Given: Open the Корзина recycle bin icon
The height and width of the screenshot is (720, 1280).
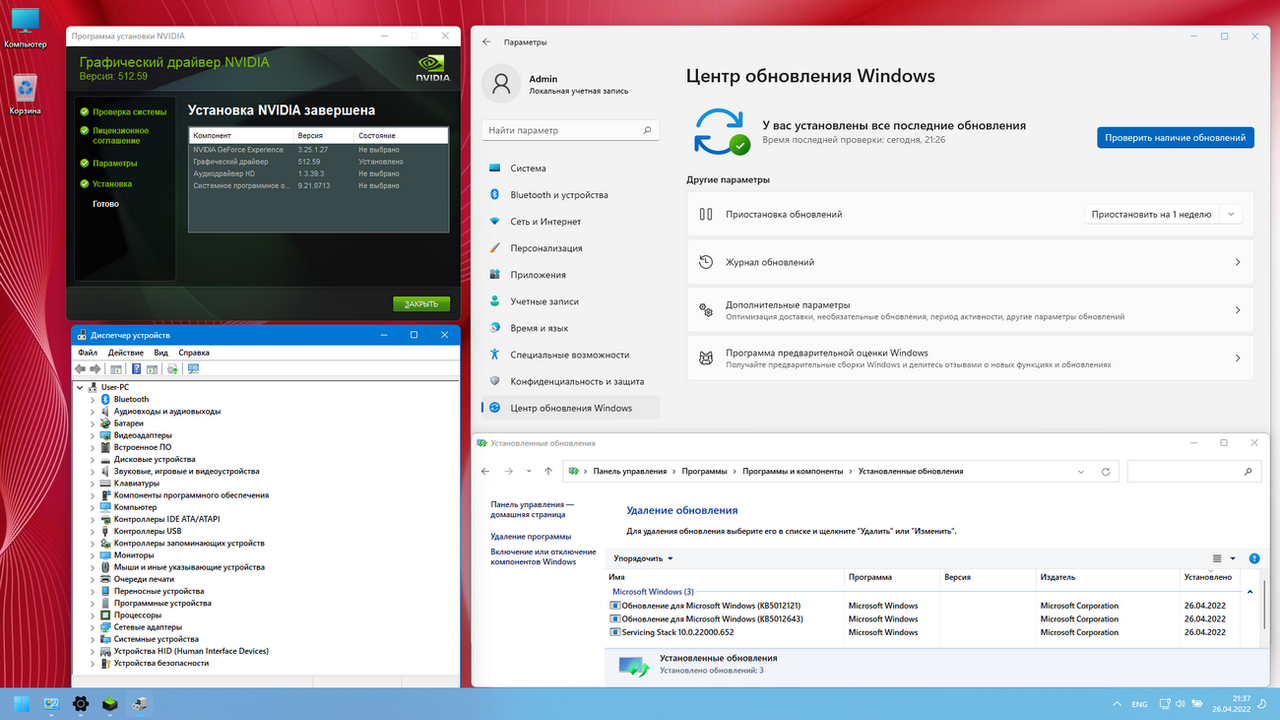Looking at the screenshot, I should [25, 95].
